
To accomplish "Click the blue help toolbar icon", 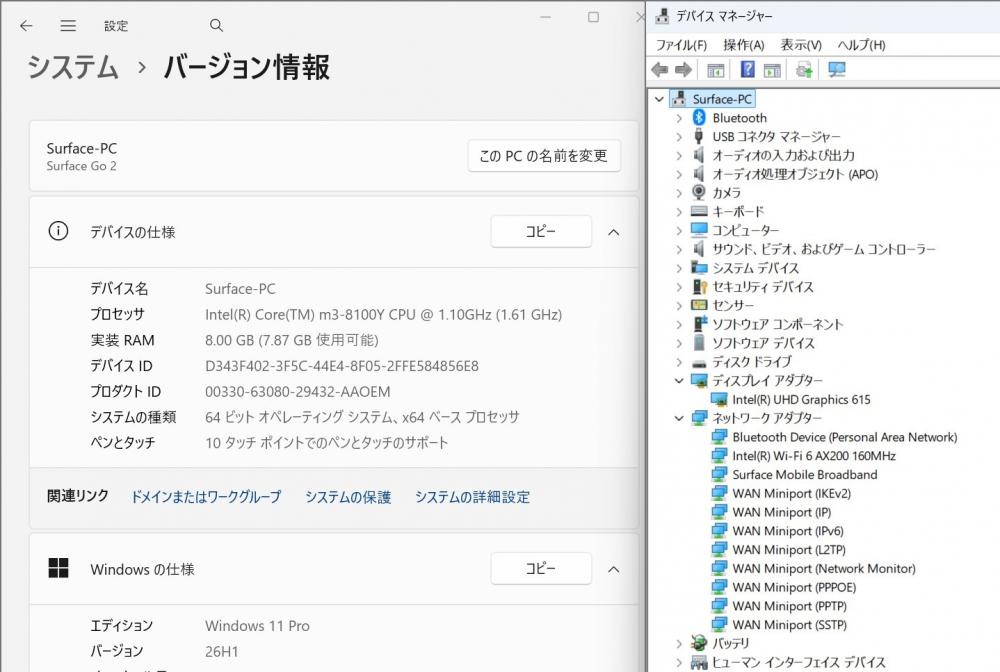I will click(x=747, y=69).
